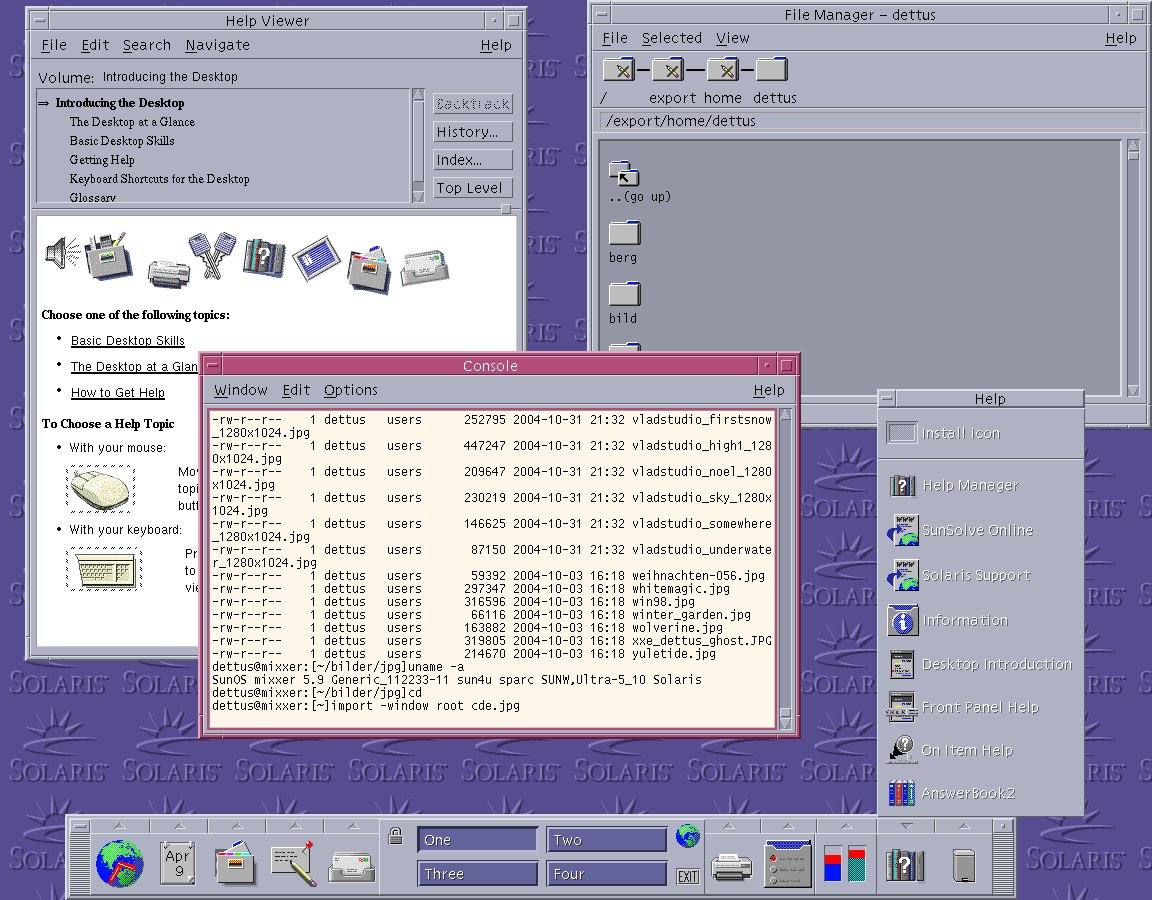Open the desktop style manager icon

coord(788,864)
